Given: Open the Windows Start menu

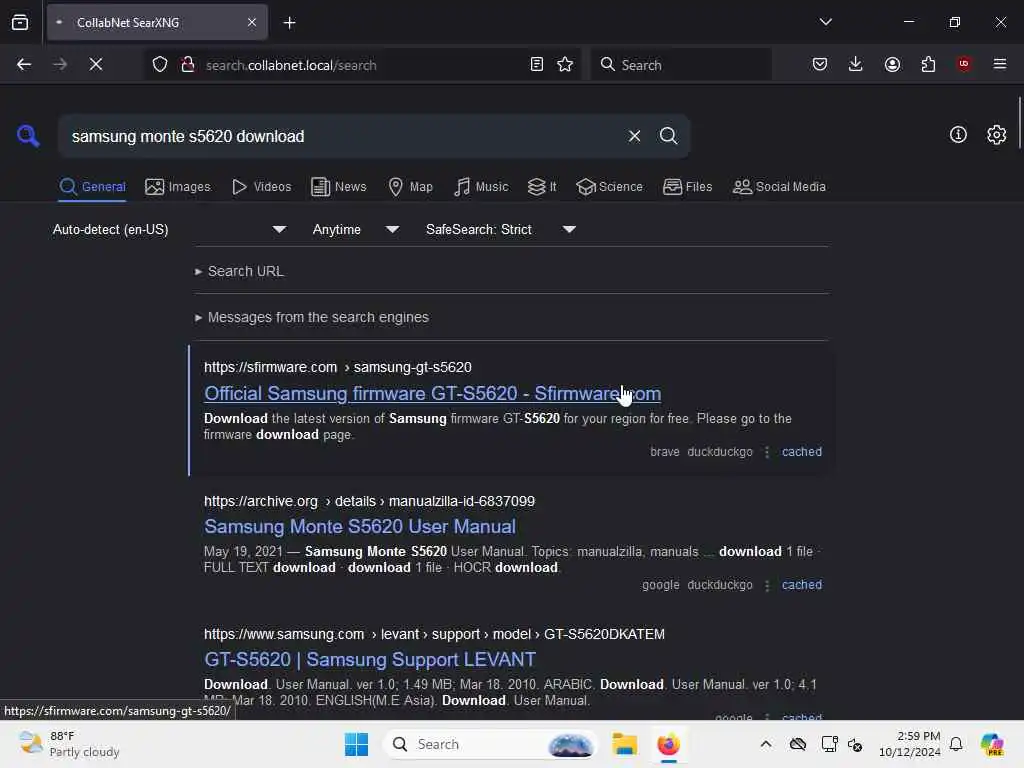Looking at the screenshot, I should [x=356, y=744].
